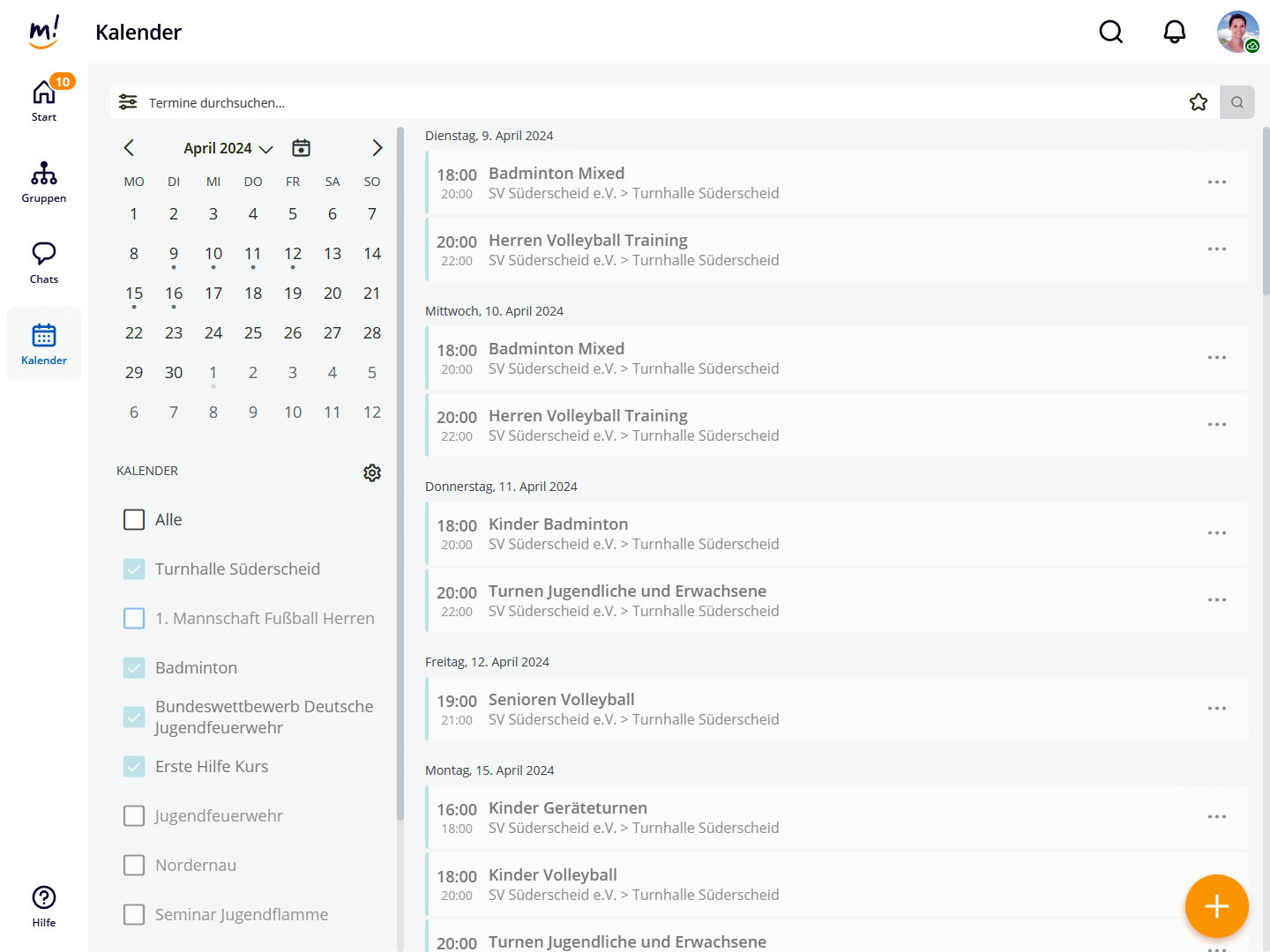This screenshot has width=1270, height=952.
Task: Expand the April 2024 month dropdown
Action: point(228,148)
